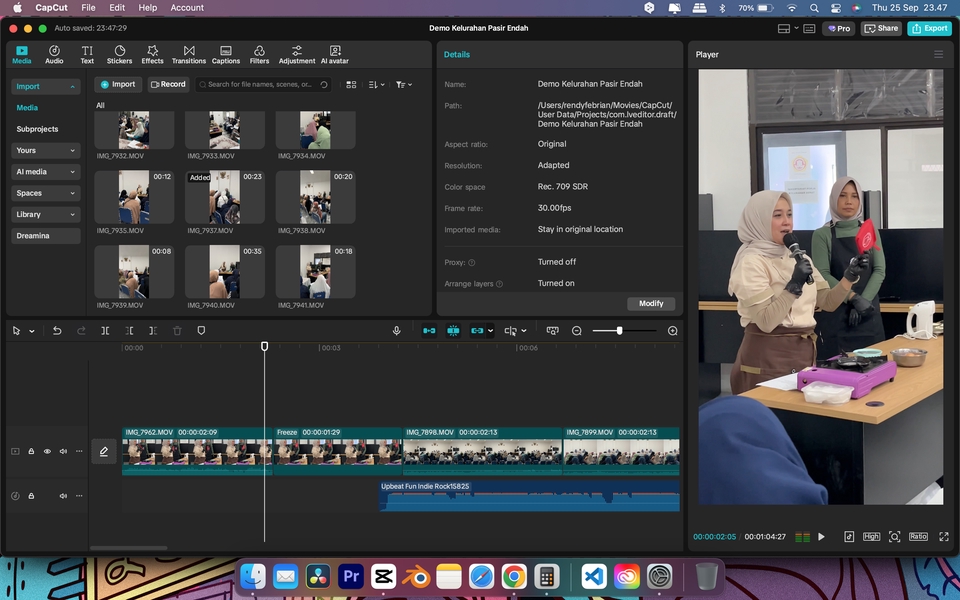Image resolution: width=960 pixels, height=600 pixels.
Task: Open the Edit menu in the menu bar
Action: tap(117, 7)
